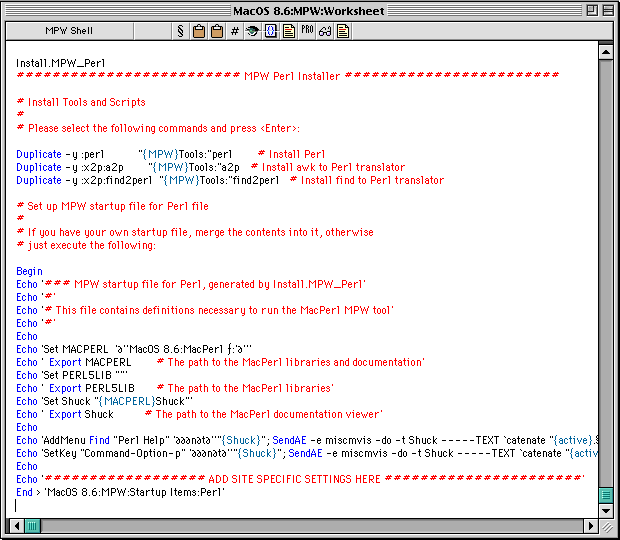This screenshot has width=620, height=540.
Task: Click the first document page toolbar icon
Action: point(289,31)
